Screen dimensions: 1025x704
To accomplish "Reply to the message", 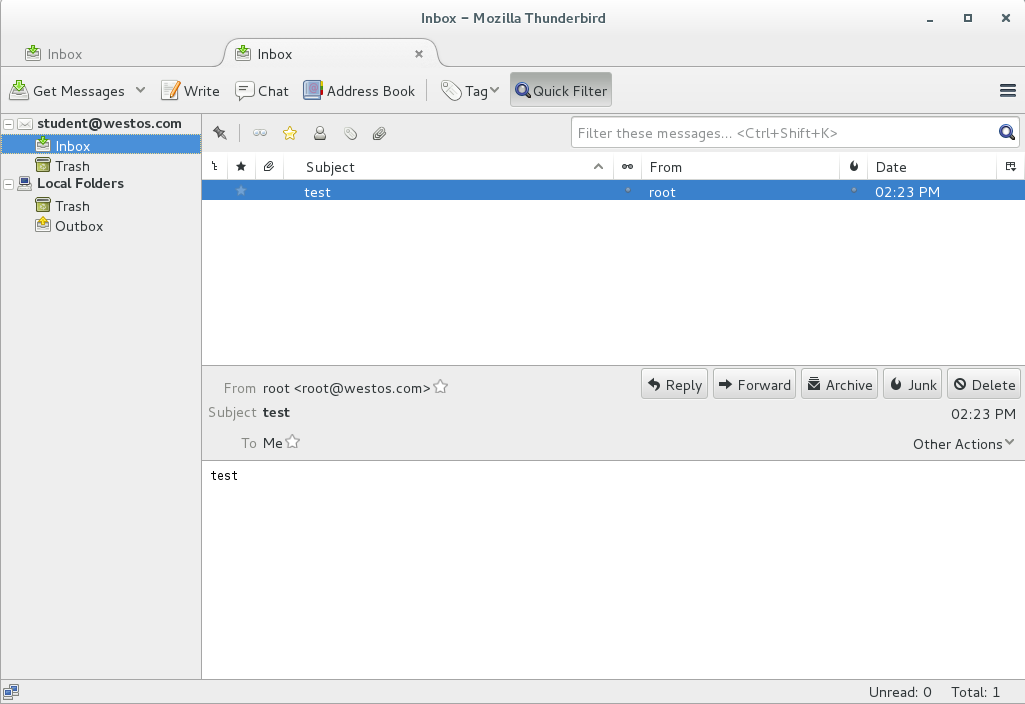I will (675, 384).
